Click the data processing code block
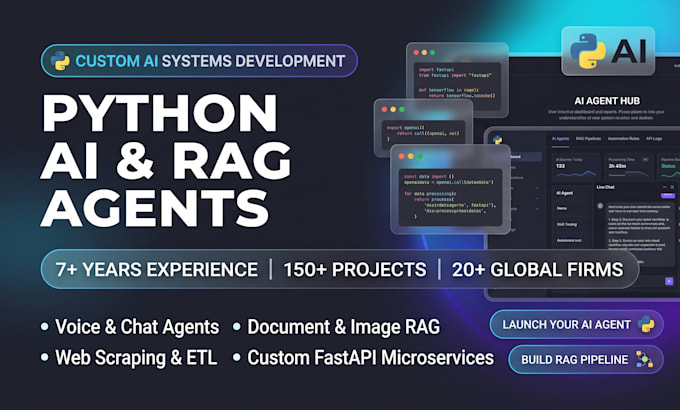 click(450, 197)
